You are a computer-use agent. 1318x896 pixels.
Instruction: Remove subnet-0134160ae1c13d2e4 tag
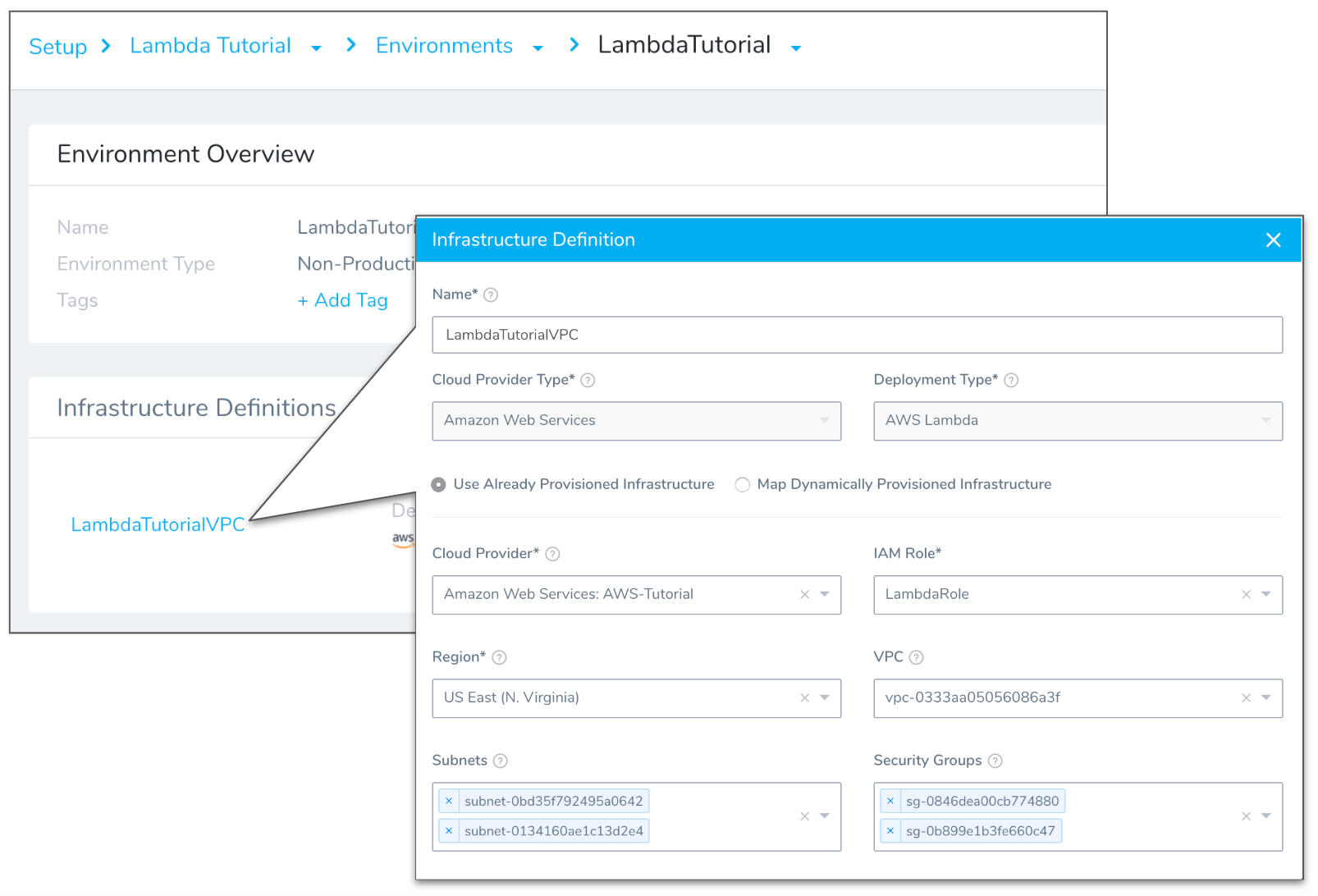click(448, 831)
